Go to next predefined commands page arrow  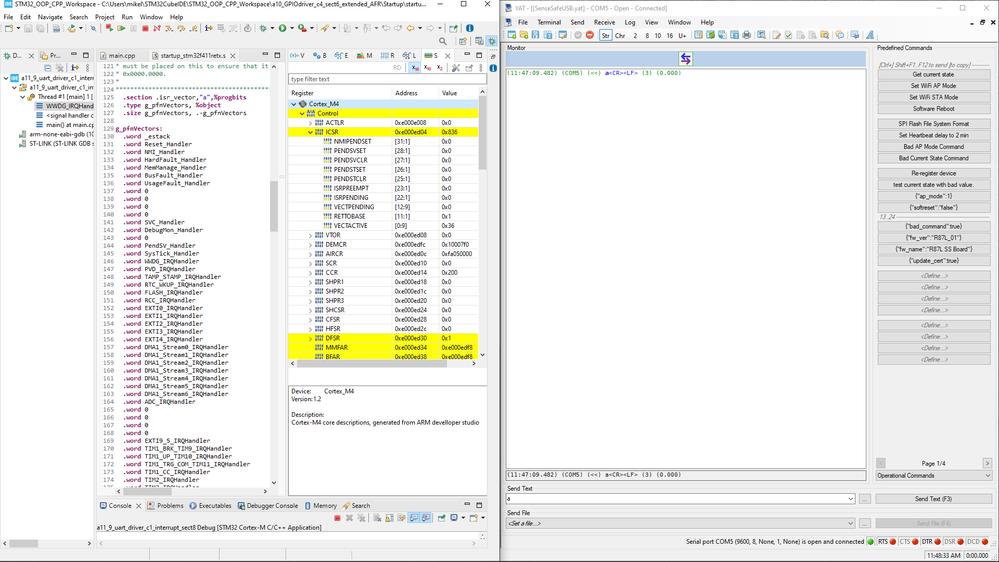(x=987, y=463)
